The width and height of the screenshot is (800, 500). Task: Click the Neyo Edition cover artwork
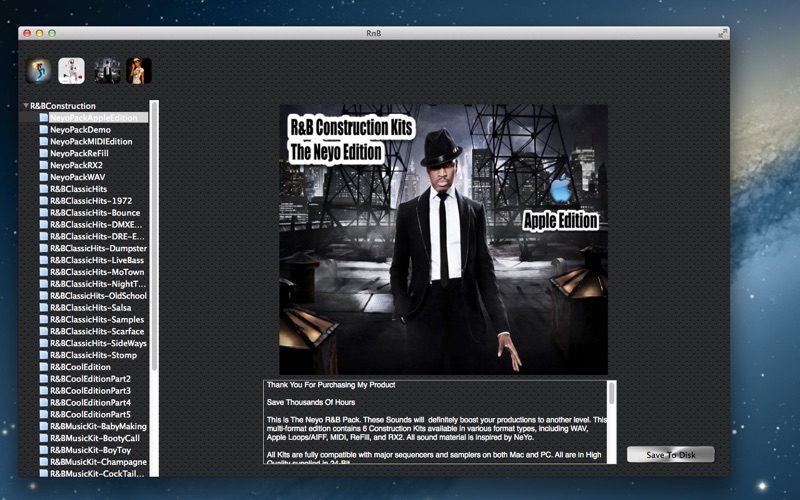coord(443,239)
